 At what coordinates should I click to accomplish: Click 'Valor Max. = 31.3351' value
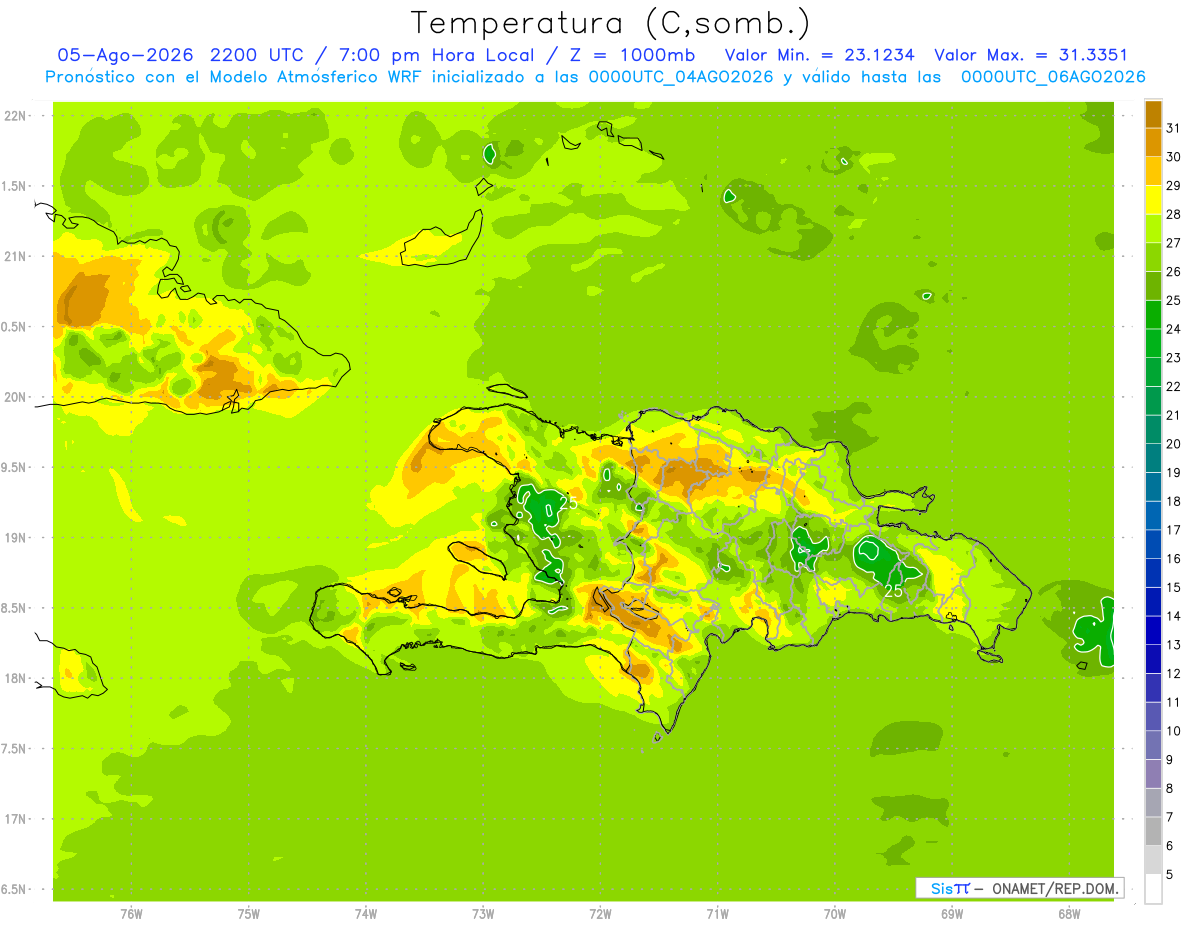coord(1032,55)
